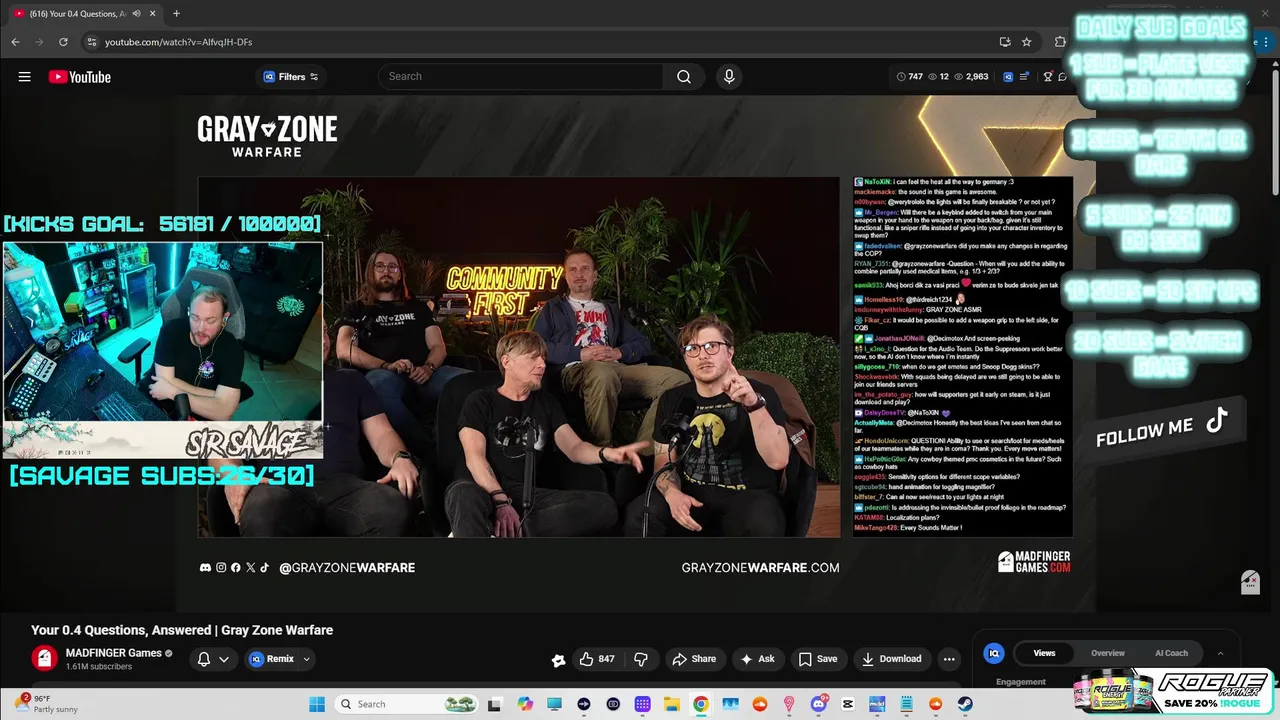Switch to the AI Coach tab

click(x=1171, y=653)
